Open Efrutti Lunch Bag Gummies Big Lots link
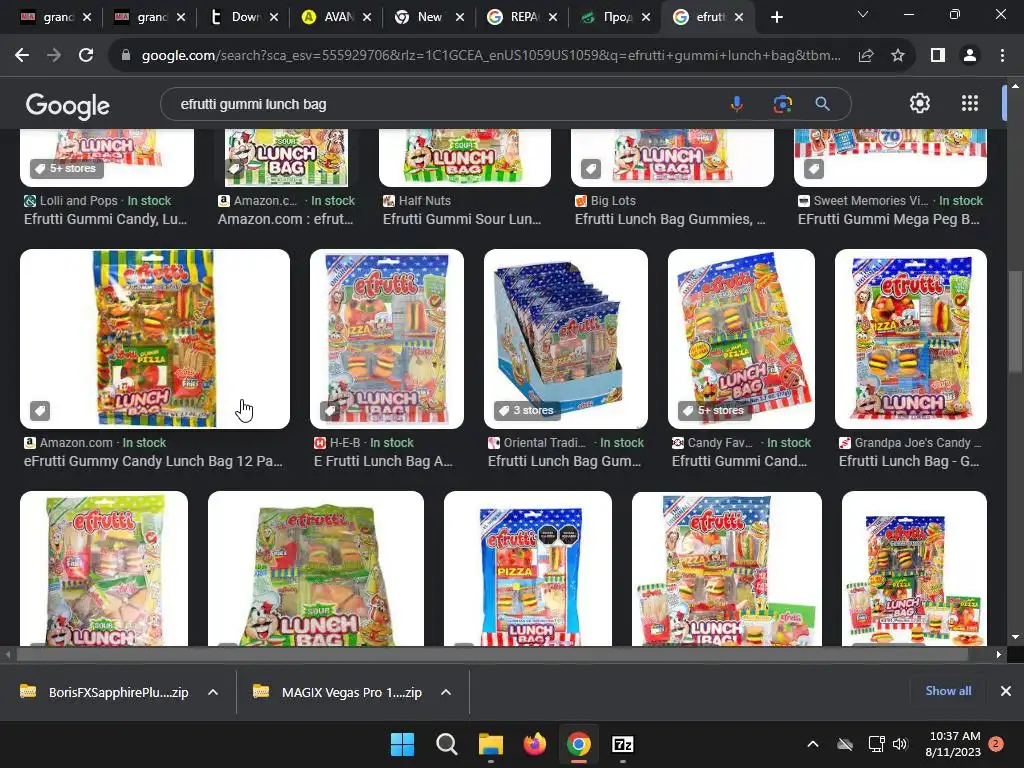1024x768 pixels. click(x=670, y=219)
